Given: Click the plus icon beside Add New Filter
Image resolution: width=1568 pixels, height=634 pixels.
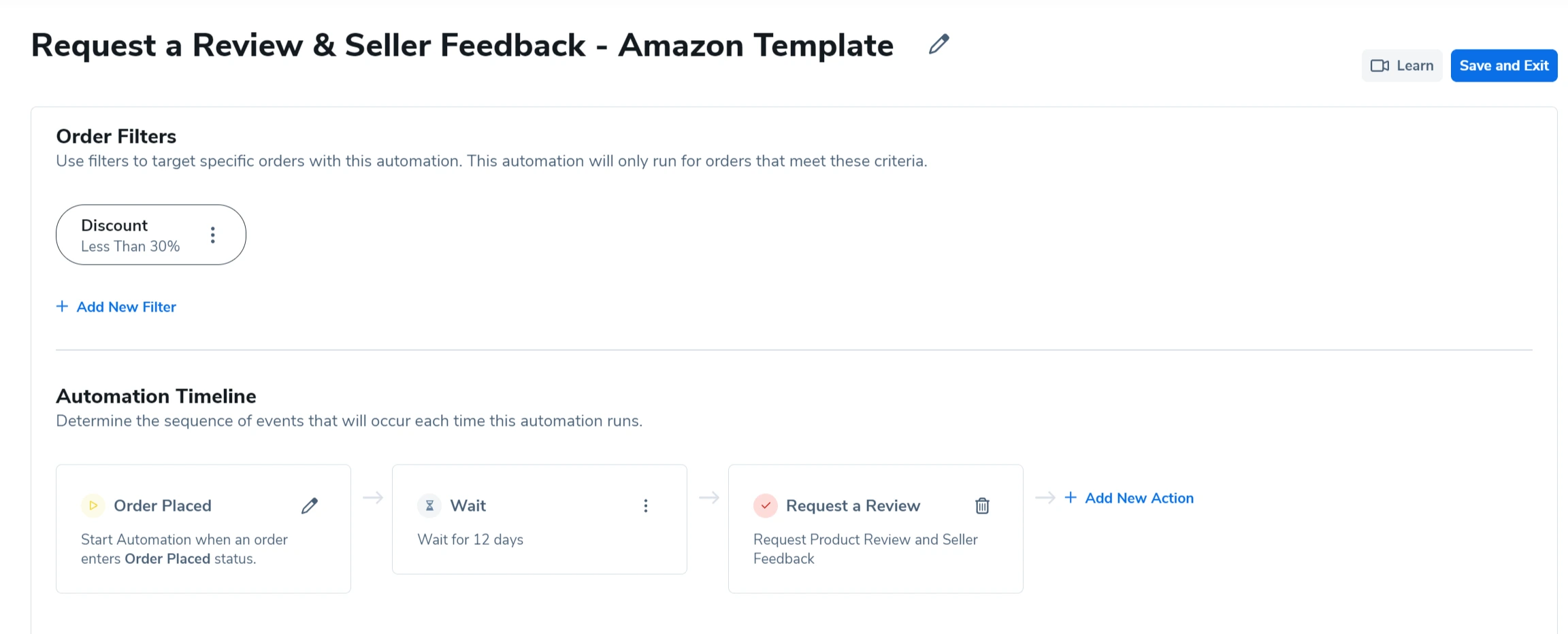Looking at the screenshot, I should coord(62,307).
